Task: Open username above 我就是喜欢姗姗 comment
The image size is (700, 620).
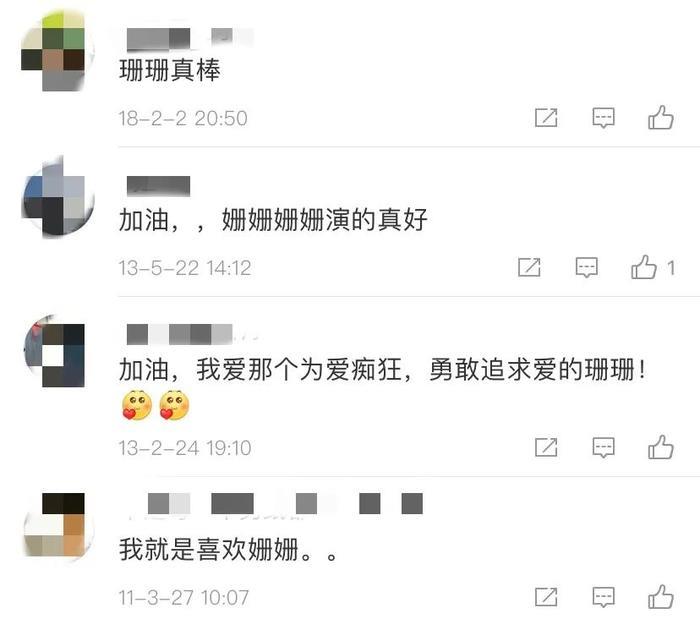Action: (x=275, y=504)
